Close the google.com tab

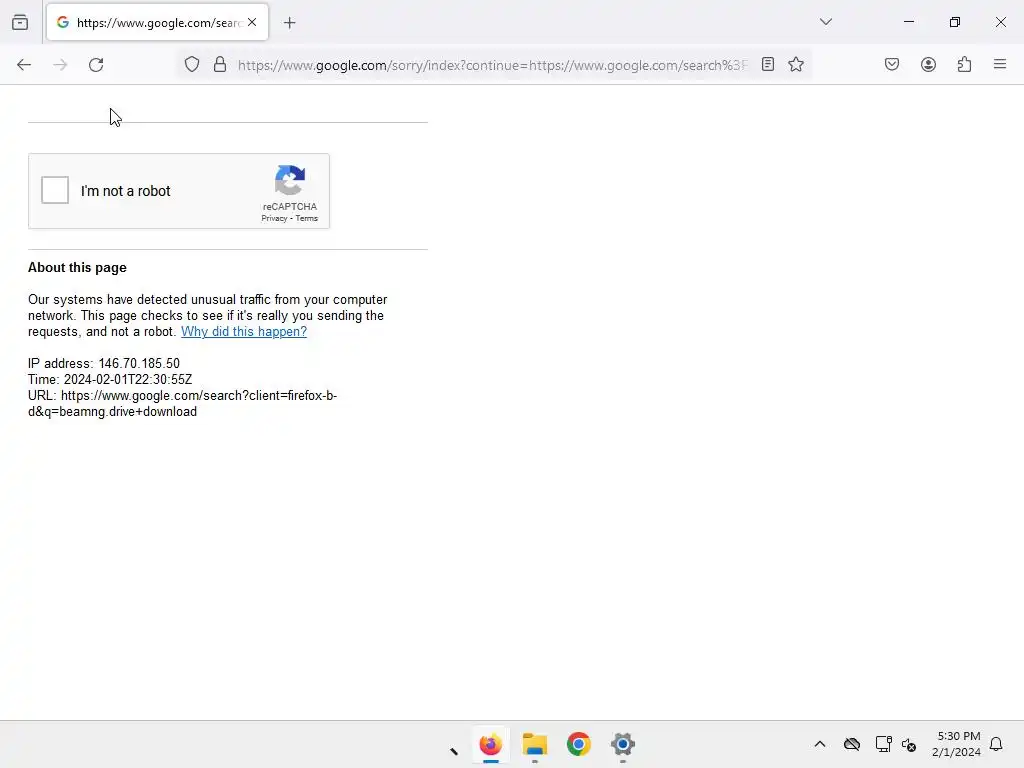coord(252,22)
